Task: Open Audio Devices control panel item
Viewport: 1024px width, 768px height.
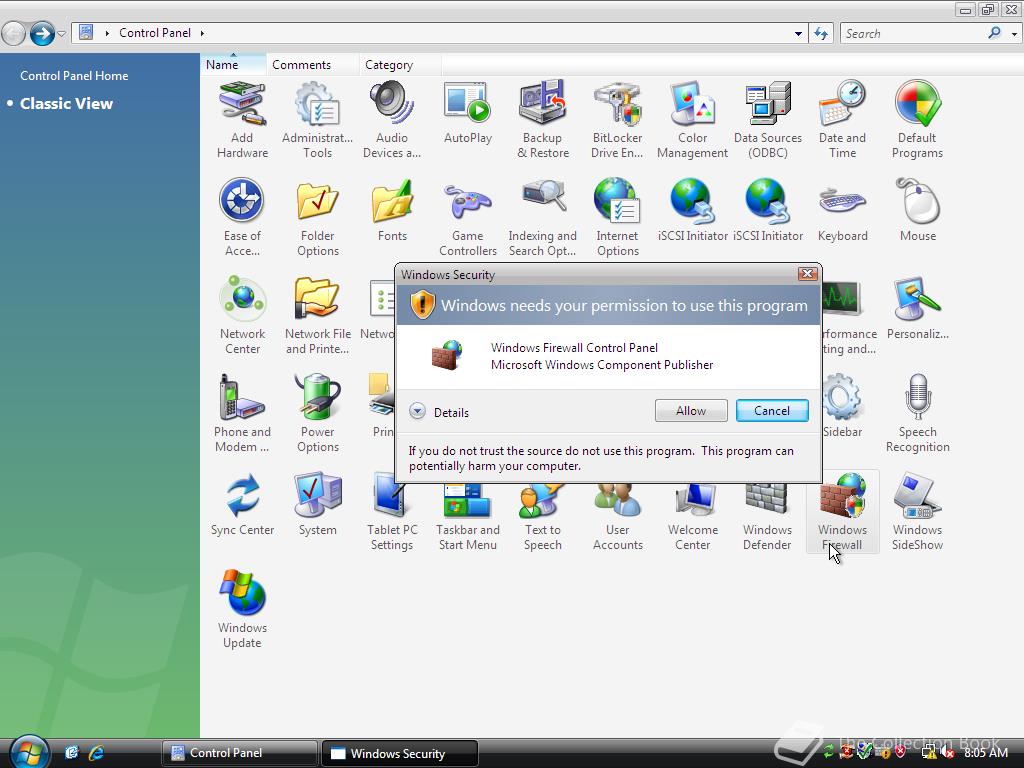Action: (x=392, y=120)
